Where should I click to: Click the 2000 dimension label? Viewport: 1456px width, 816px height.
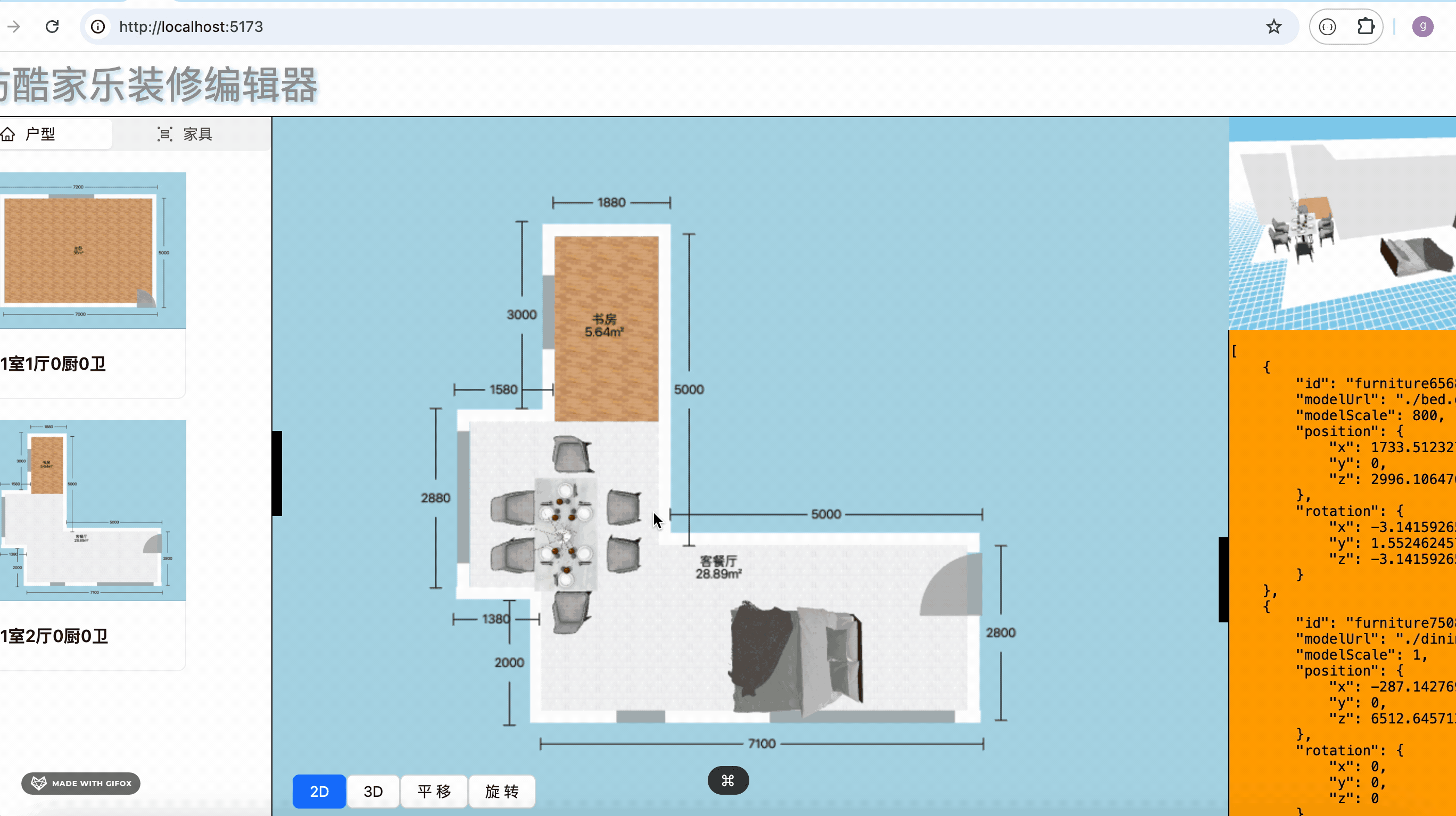coord(509,662)
